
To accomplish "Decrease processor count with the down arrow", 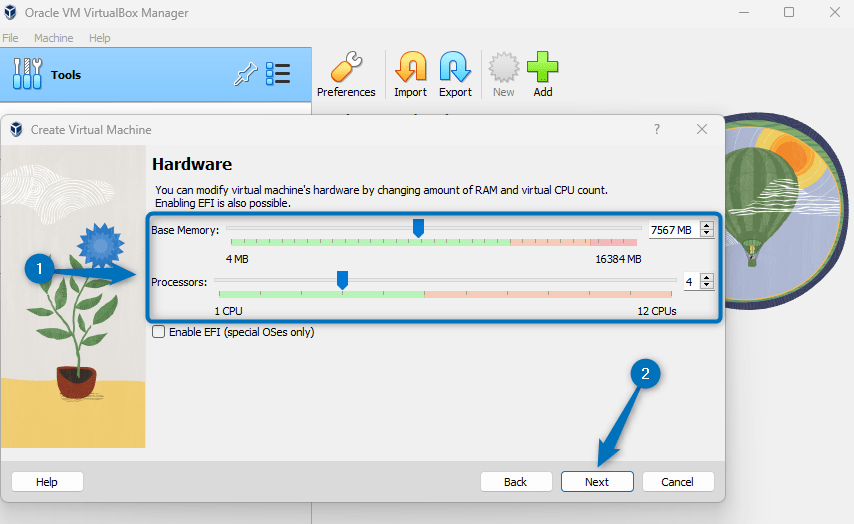I will (x=707, y=285).
